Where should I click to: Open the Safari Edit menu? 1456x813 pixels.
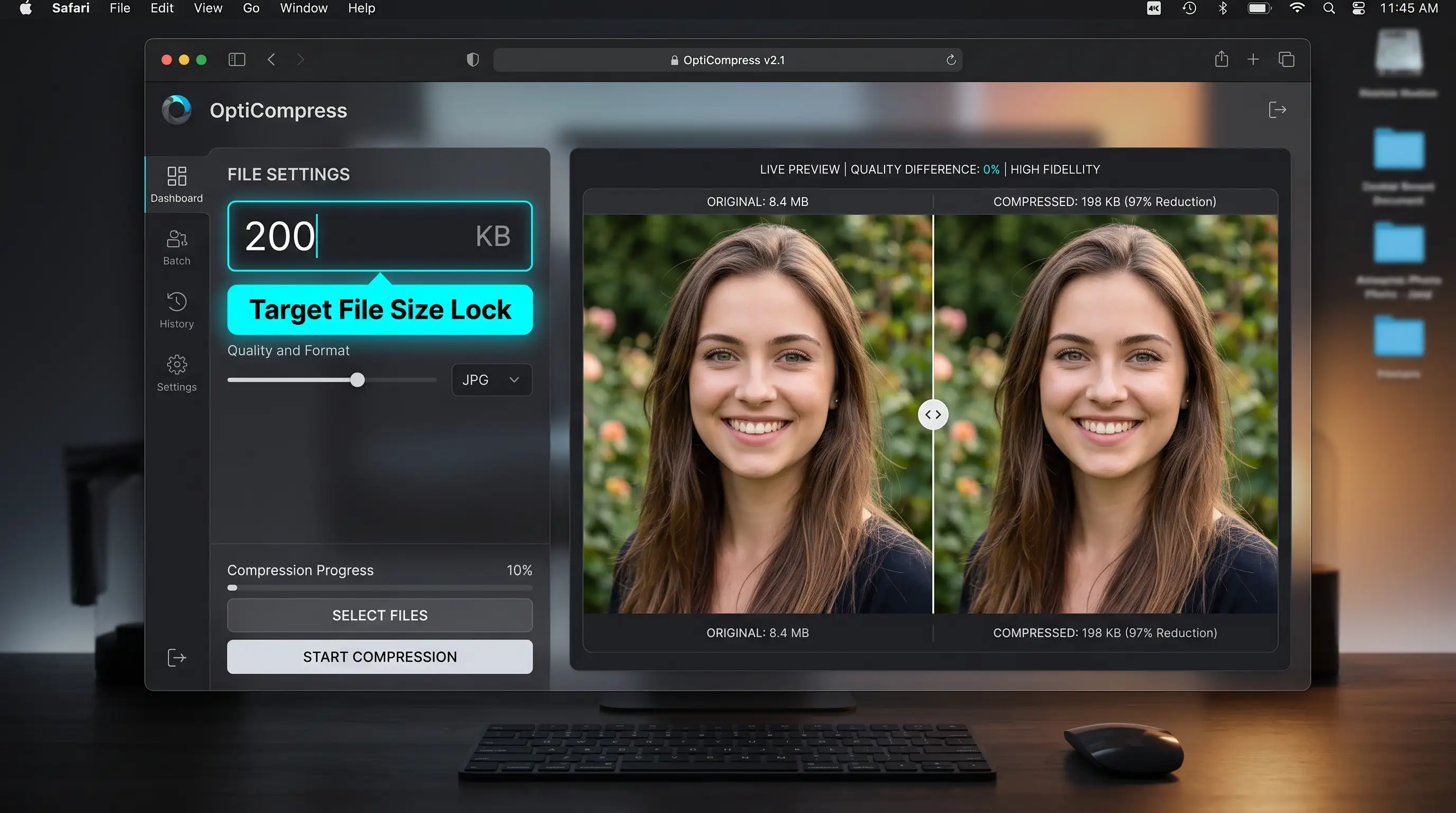click(x=162, y=8)
